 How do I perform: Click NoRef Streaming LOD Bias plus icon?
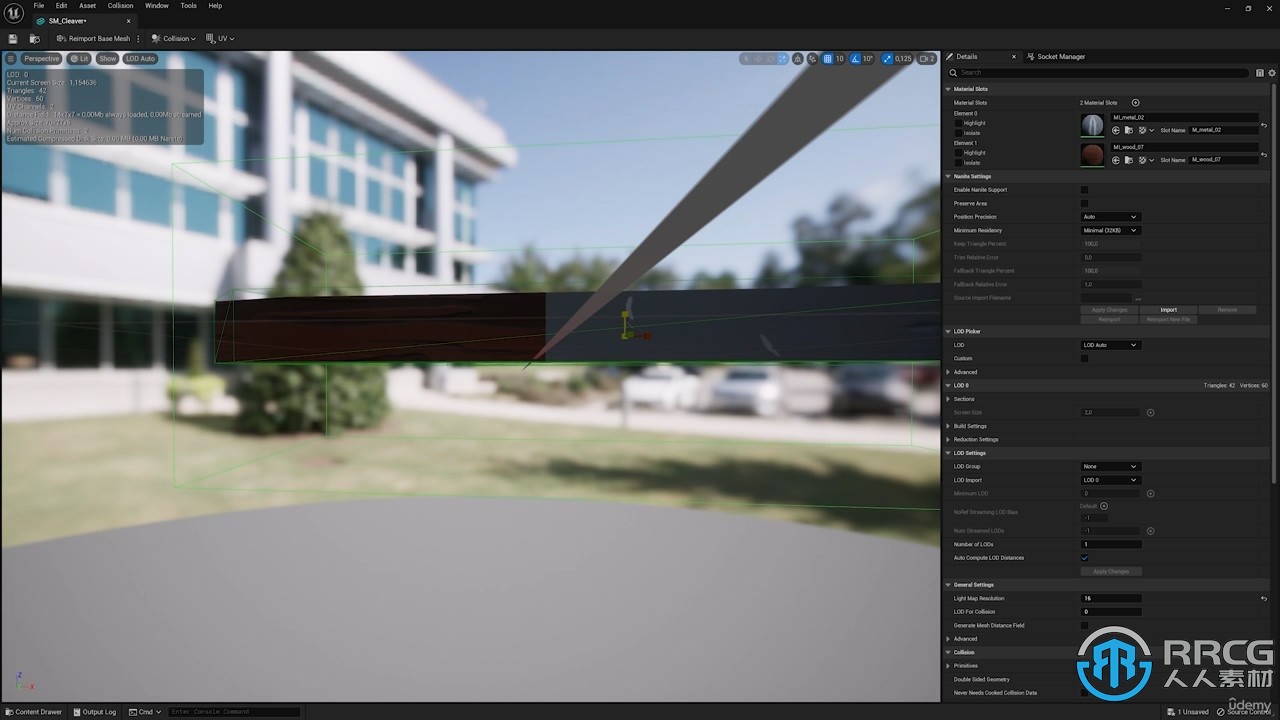point(1104,506)
